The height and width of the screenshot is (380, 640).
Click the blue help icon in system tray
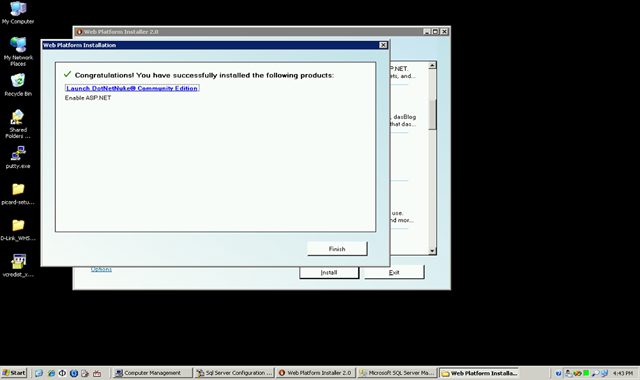[x=558, y=373]
